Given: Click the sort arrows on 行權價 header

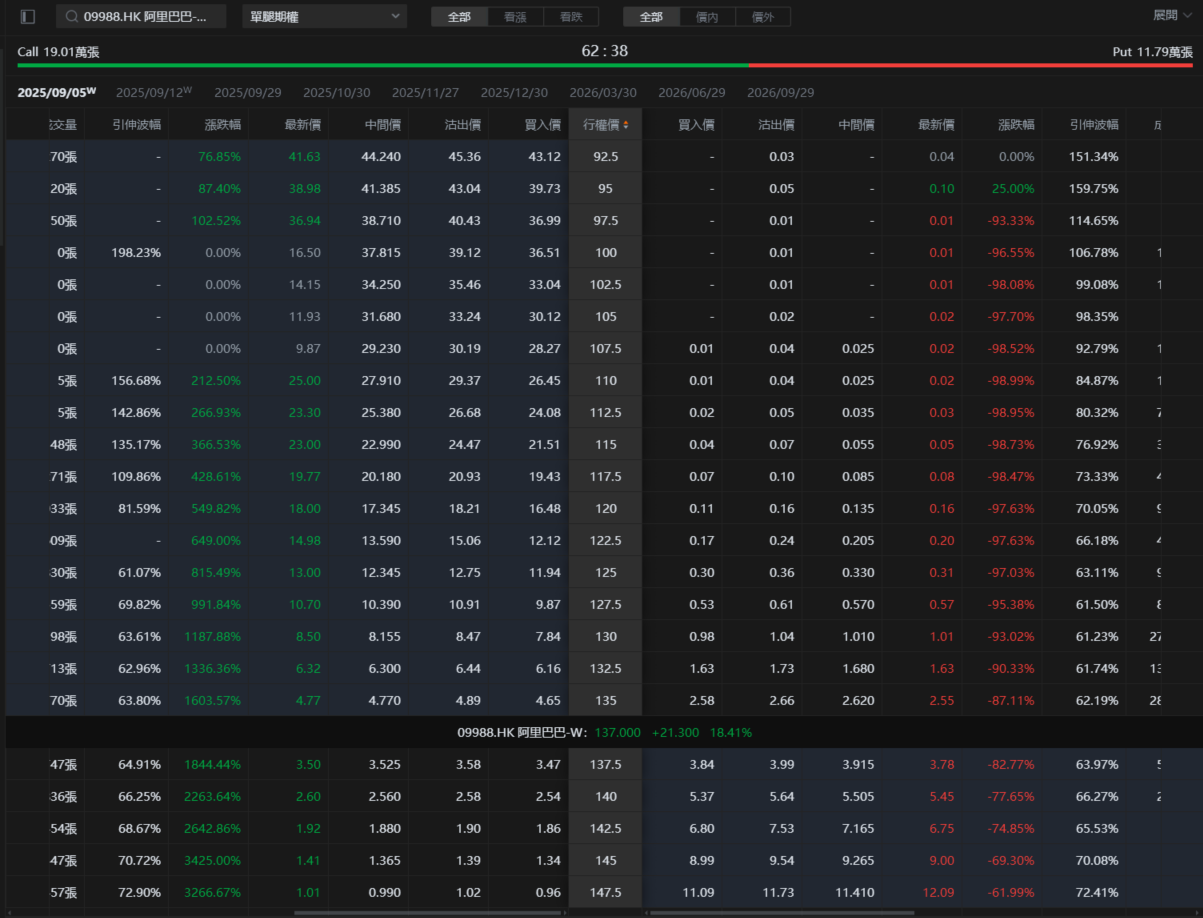Looking at the screenshot, I should (626, 125).
